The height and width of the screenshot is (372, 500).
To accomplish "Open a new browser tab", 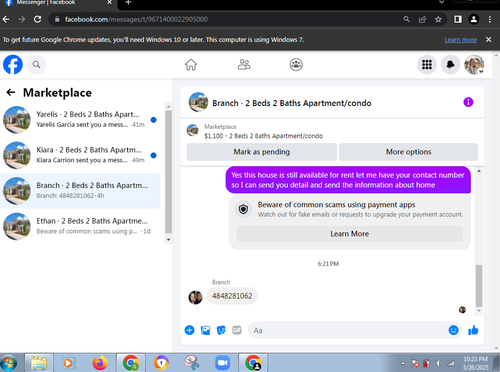I will (x=128, y=3).
